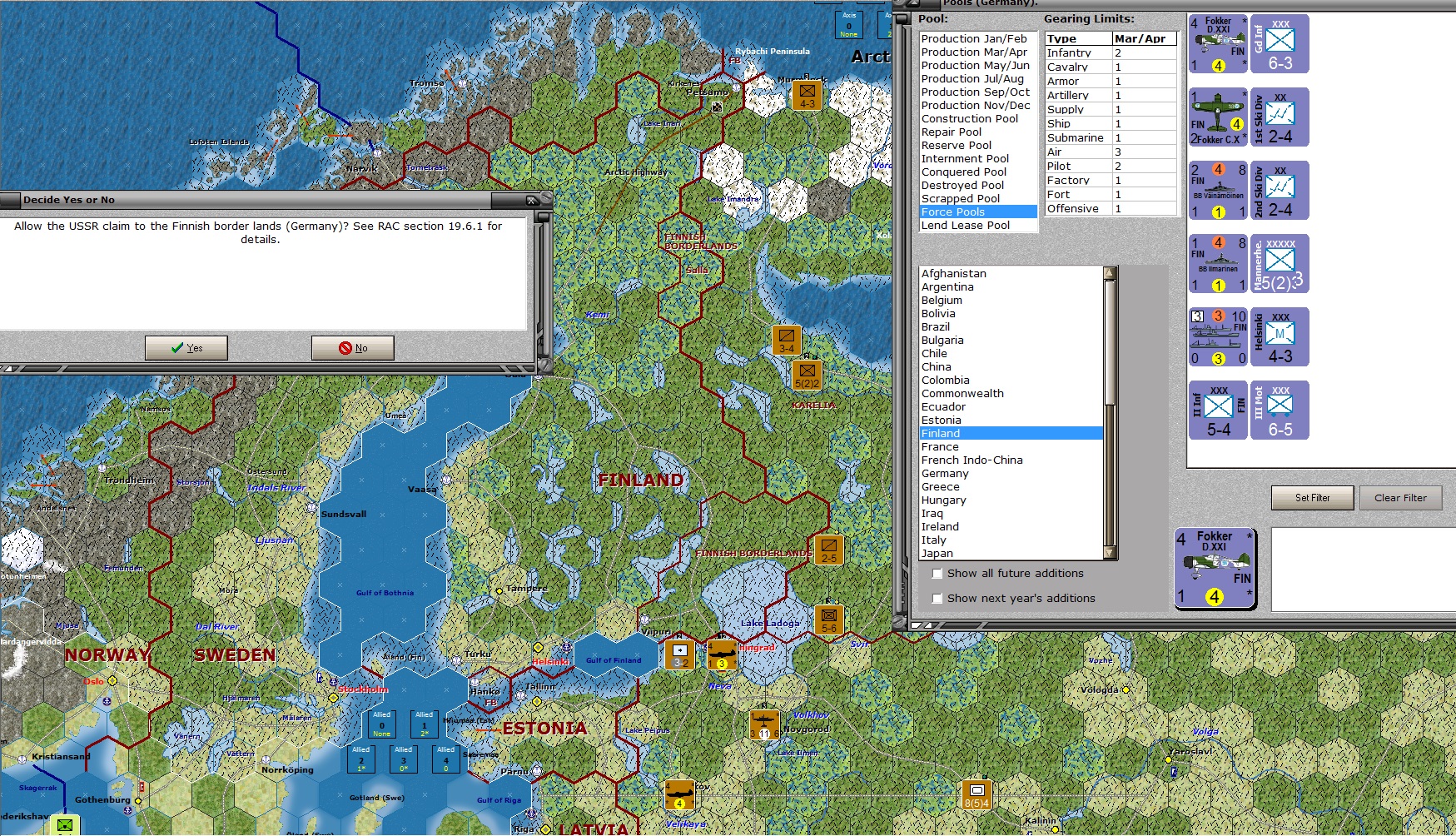The height and width of the screenshot is (836, 1456).
Task: Choose the BB Väinämöinen ship counter
Action: coord(1218,191)
